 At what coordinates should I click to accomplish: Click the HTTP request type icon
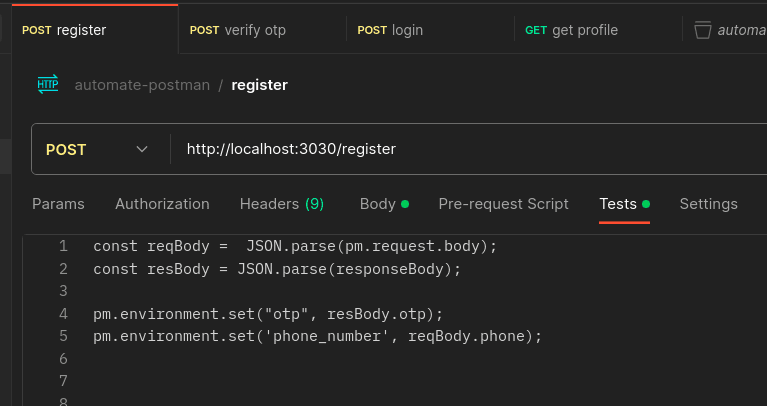click(x=48, y=84)
